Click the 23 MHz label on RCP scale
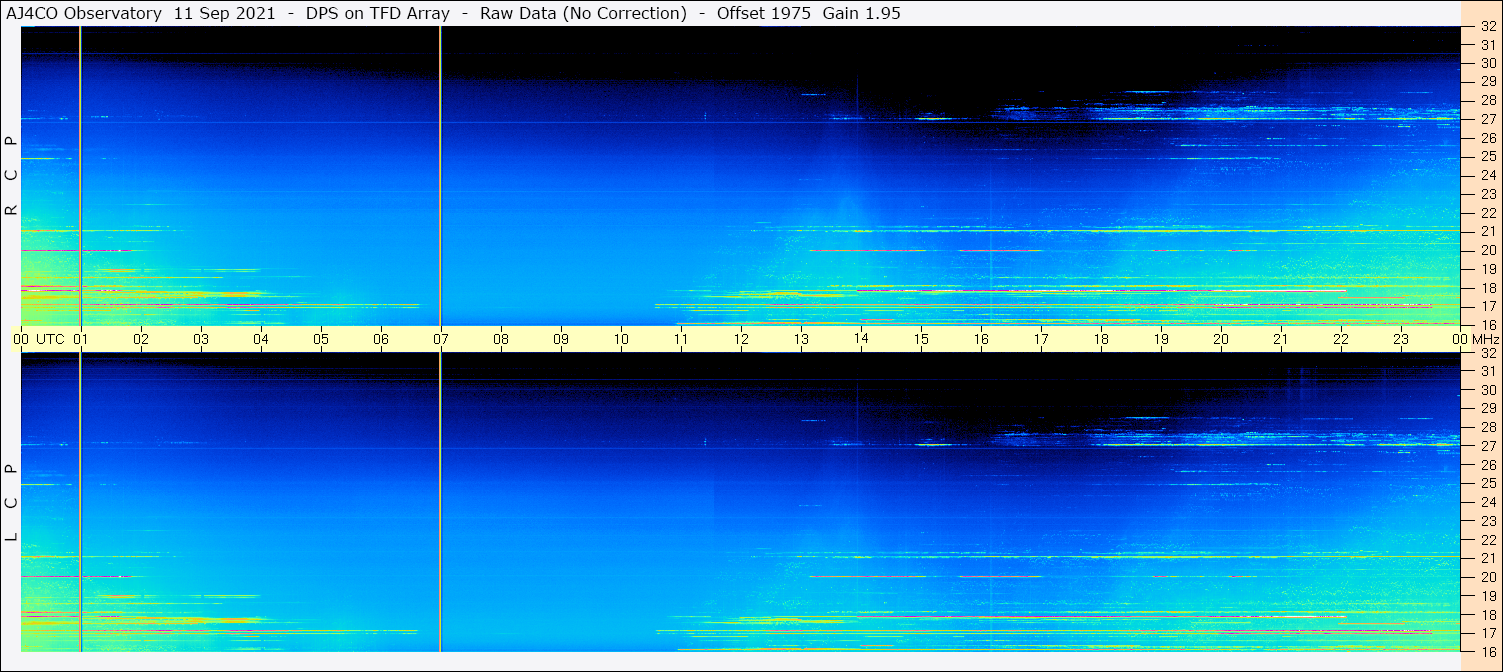This screenshot has height=672, width=1503. point(1488,194)
